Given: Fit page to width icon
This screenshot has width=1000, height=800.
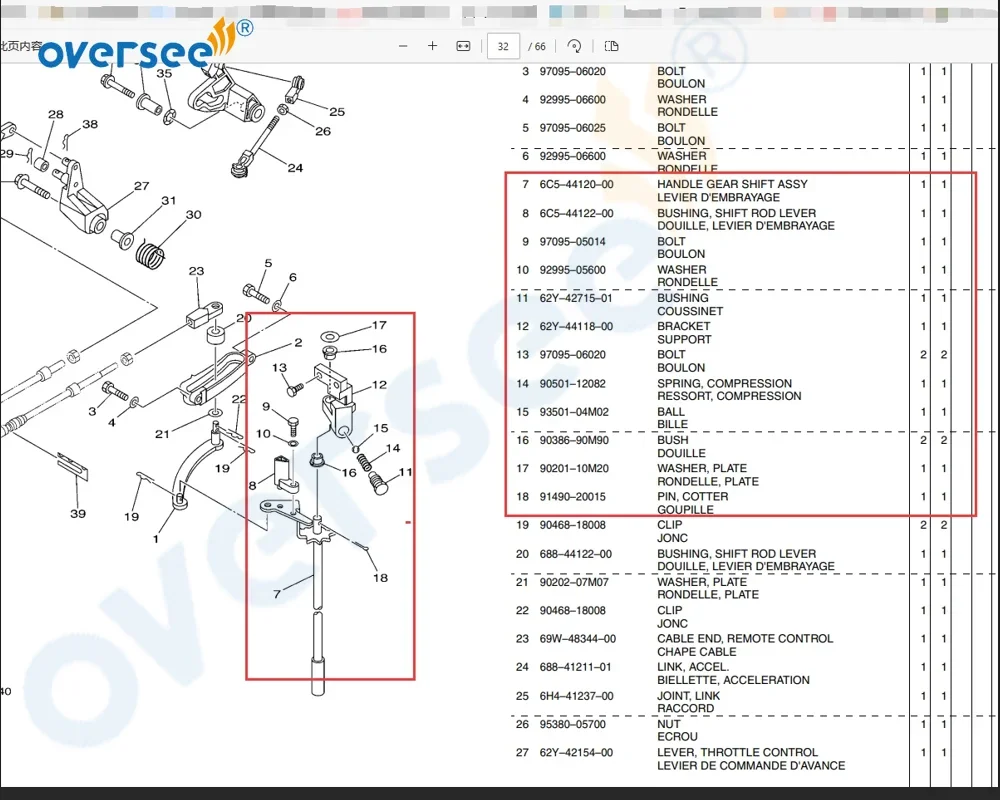Looking at the screenshot, I should (464, 46).
